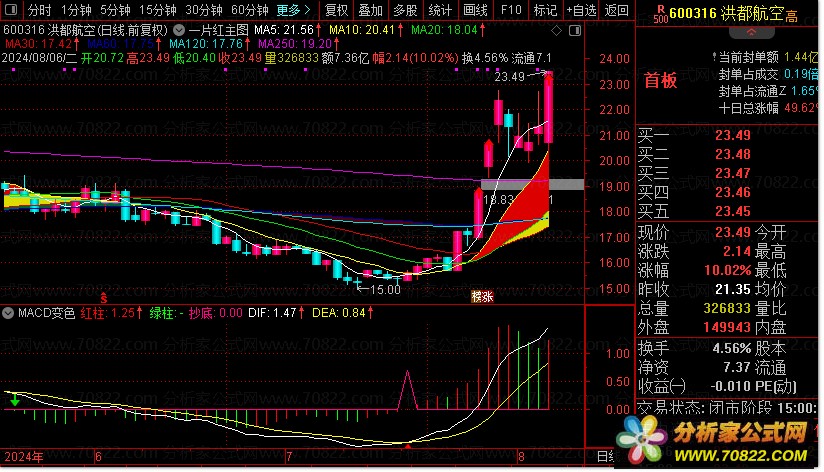Viewport: 824px width, 472px height.
Task: Click the MA250: 19.20 value
Action: (x=295, y=44)
